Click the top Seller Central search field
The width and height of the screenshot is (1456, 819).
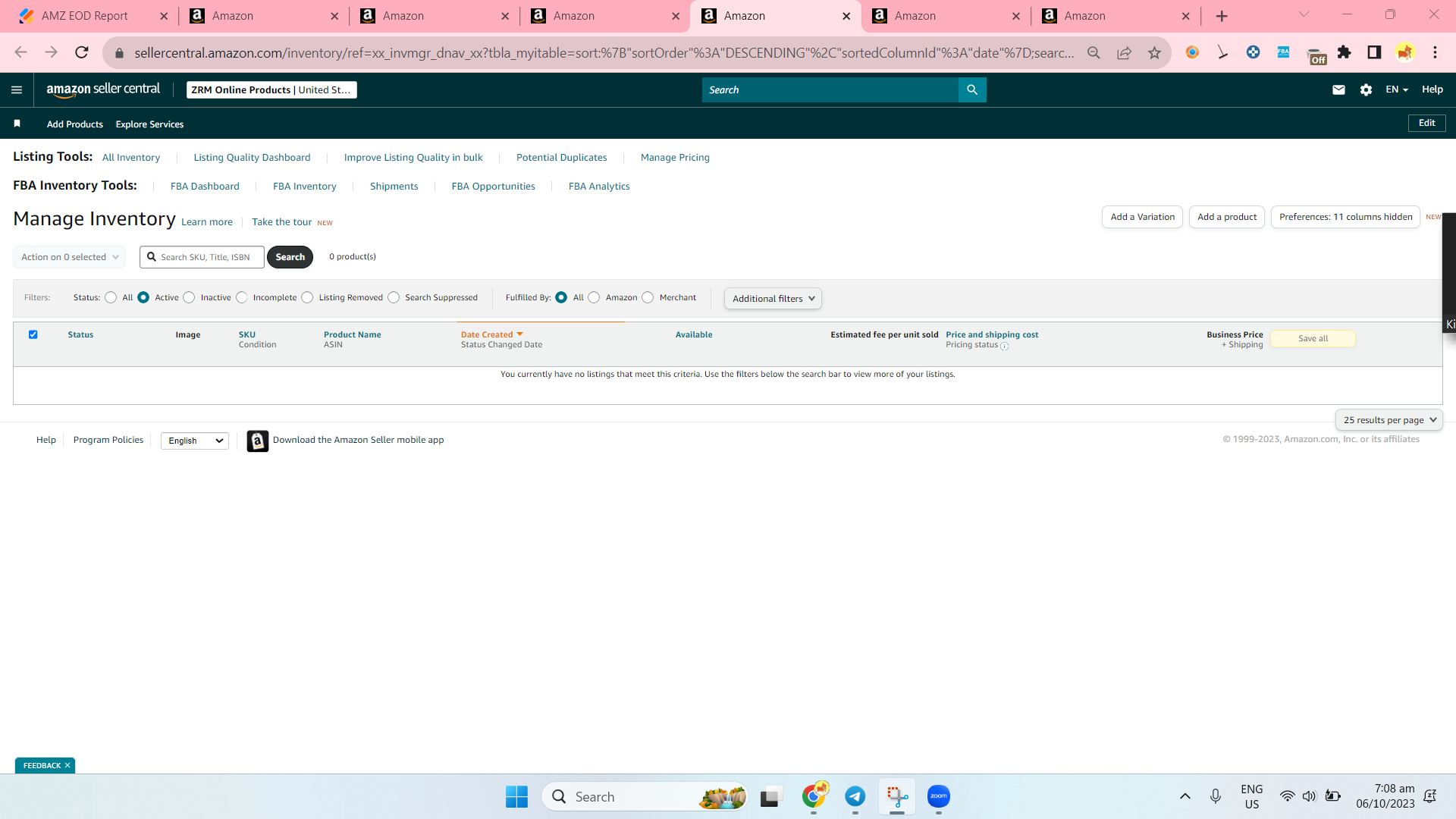tap(830, 89)
